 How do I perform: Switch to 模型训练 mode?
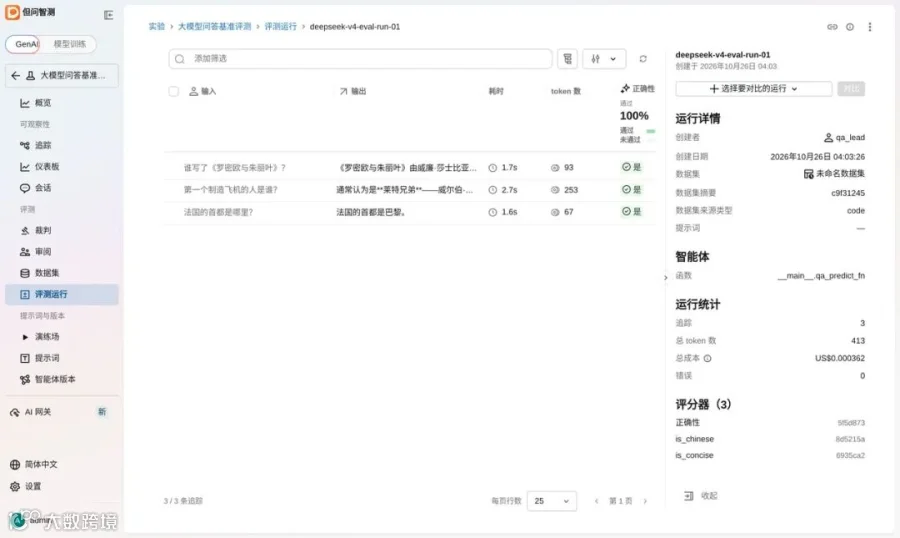(69, 44)
